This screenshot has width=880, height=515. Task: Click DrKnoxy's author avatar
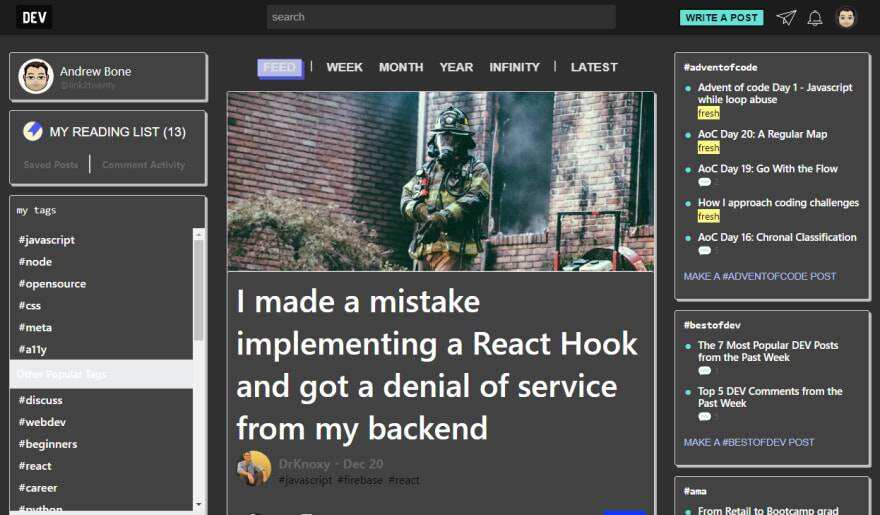(253, 468)
